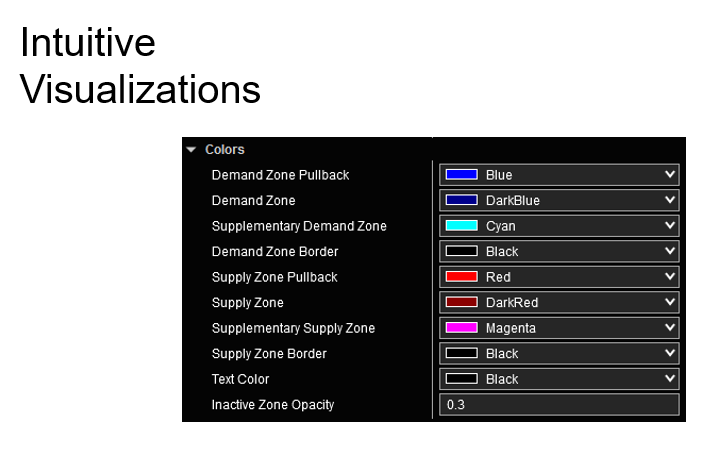Click the dark red Supply Zone swatch
This screenshot has width=707, height=451.
click(x=461, y=303)
